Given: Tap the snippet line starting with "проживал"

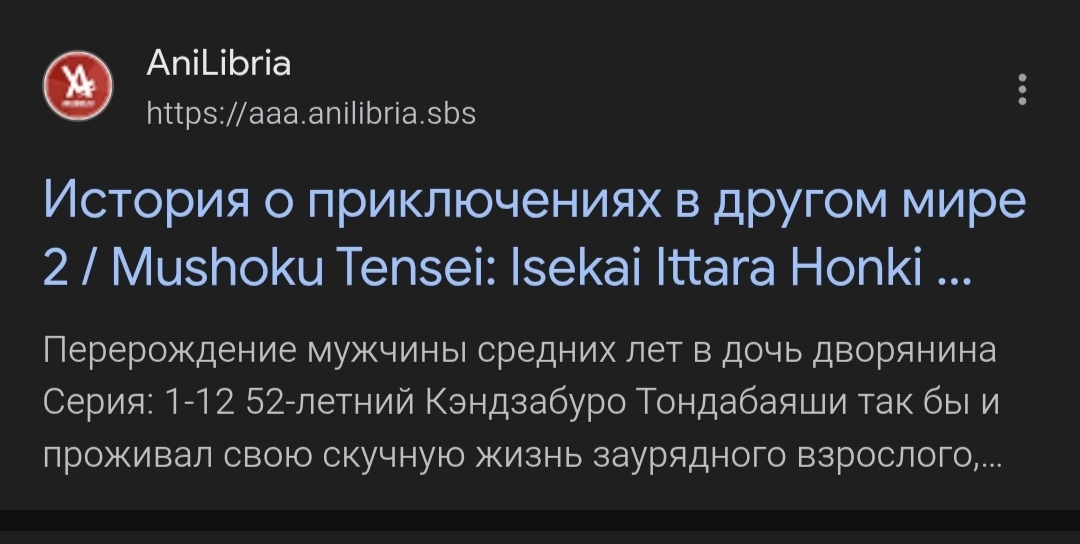Looking at the screenshot, I should 520,455.
